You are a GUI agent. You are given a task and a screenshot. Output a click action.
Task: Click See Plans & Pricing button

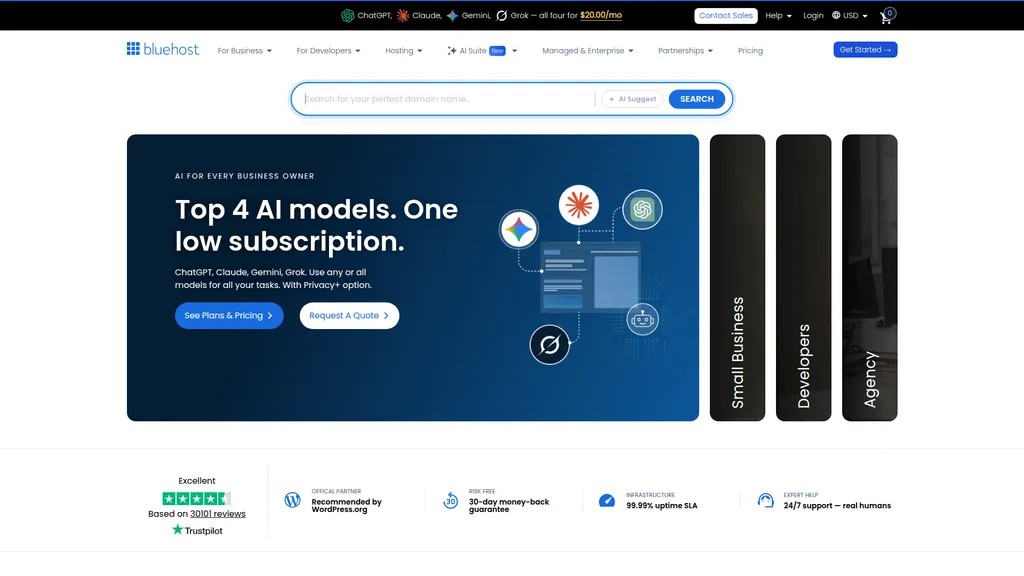pyautogui.click(x=229, y=315)
